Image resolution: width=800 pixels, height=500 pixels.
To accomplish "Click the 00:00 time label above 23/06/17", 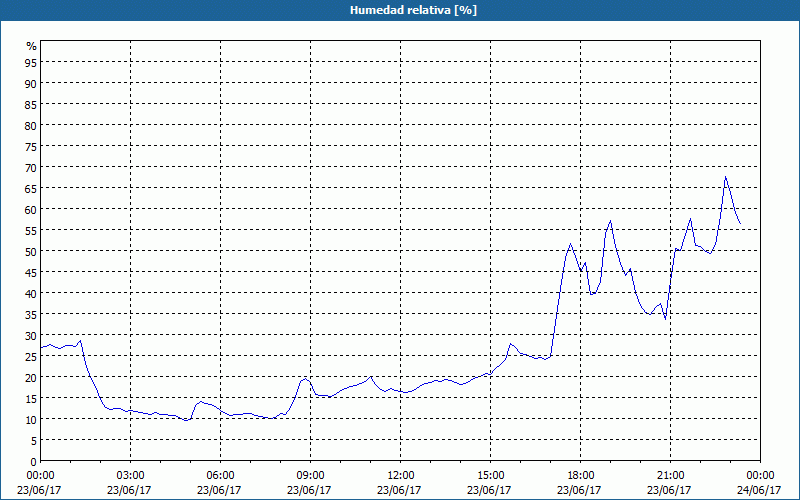I will click(40, 476).
